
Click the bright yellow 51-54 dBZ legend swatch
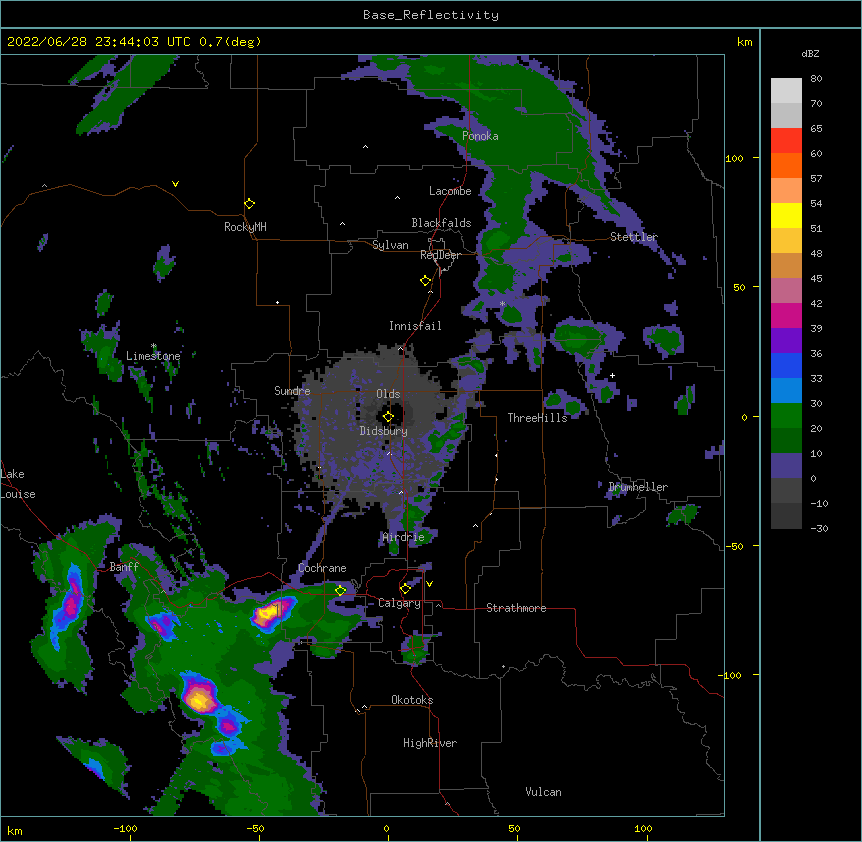786,216
